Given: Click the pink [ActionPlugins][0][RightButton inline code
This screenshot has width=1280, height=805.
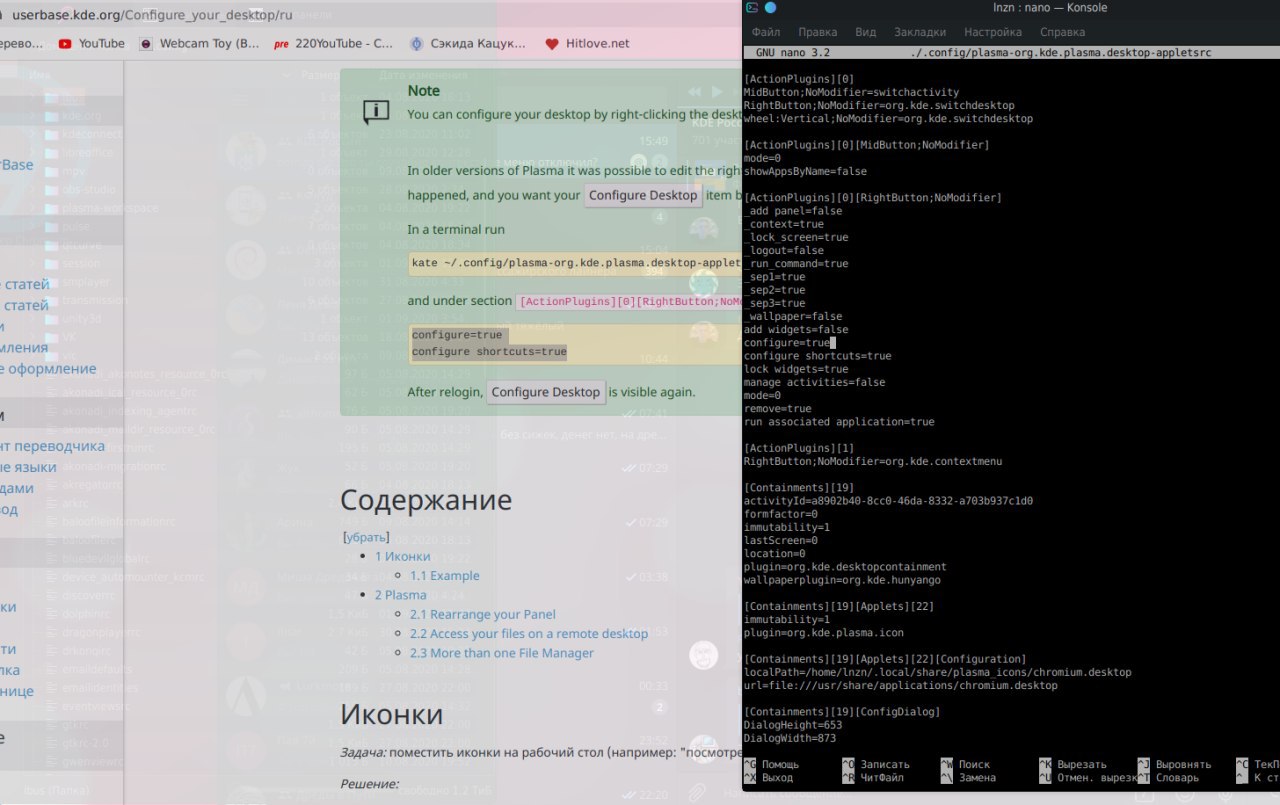Looking at the screenshot, I should [x=630, y=302].
